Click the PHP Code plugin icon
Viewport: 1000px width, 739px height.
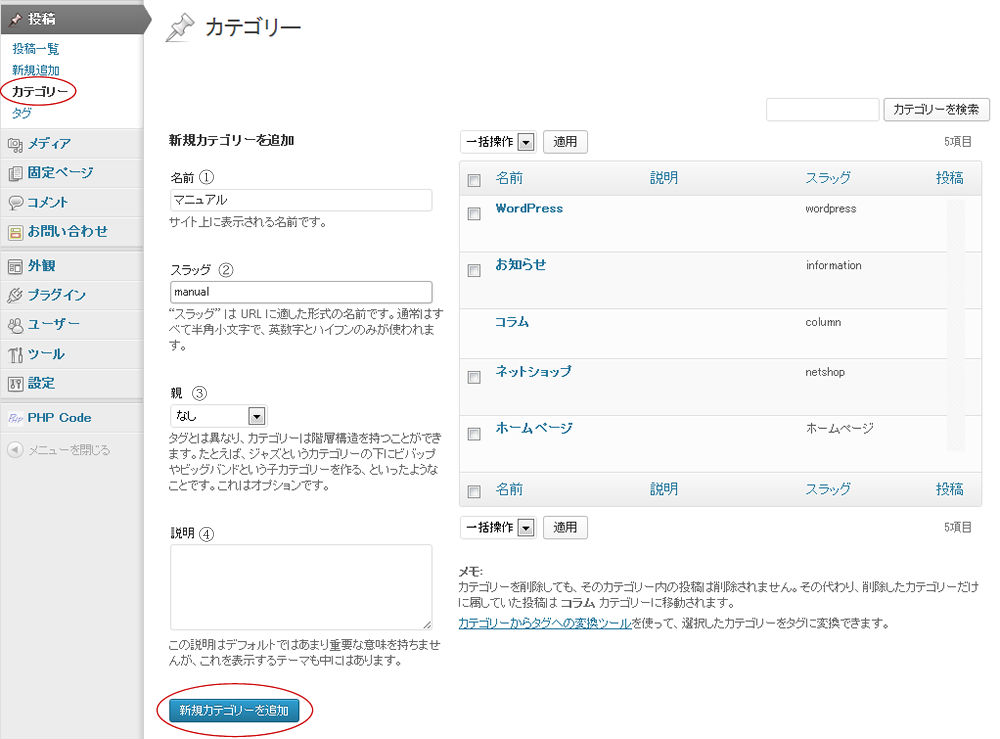coord(15,418)
